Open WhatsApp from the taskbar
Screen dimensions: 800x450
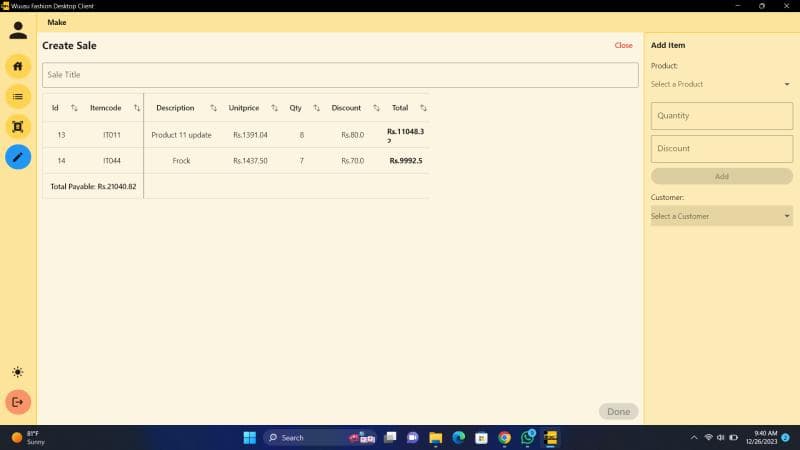[x=527, y=438]
